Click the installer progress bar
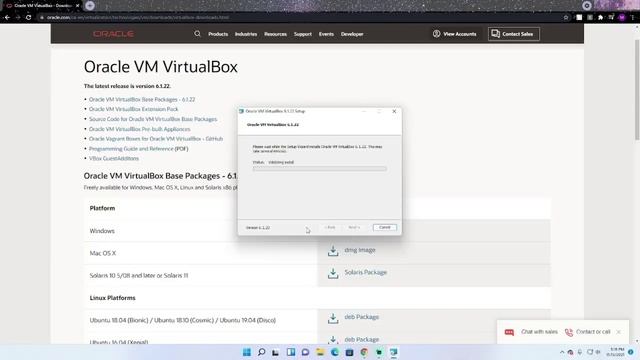The image size is (640, 360). click(320, 169)
